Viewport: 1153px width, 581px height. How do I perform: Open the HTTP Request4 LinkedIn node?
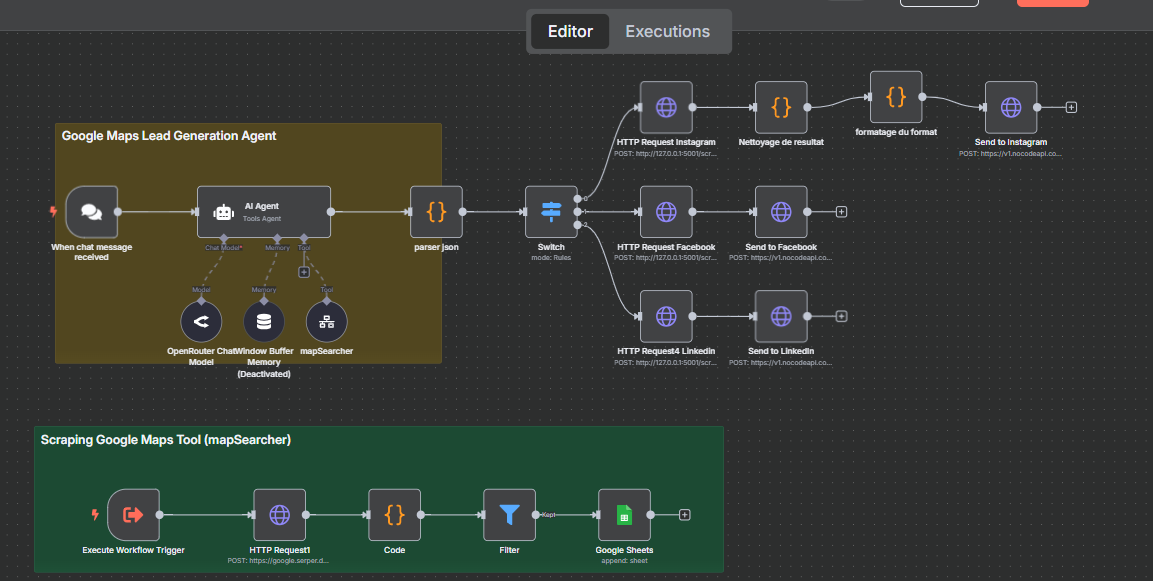point(666,316)
